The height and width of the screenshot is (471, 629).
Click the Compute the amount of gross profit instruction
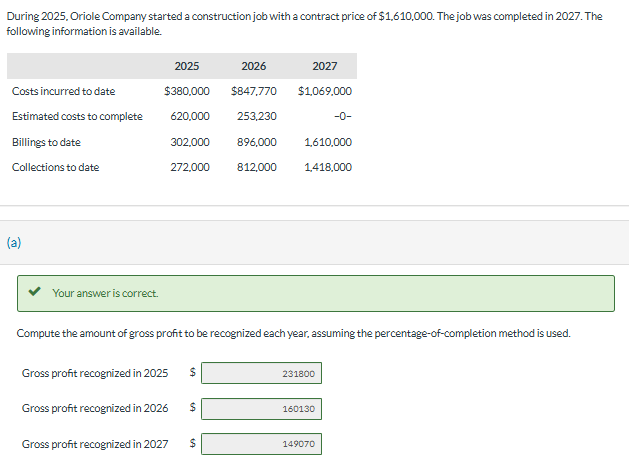coord(293,333)
